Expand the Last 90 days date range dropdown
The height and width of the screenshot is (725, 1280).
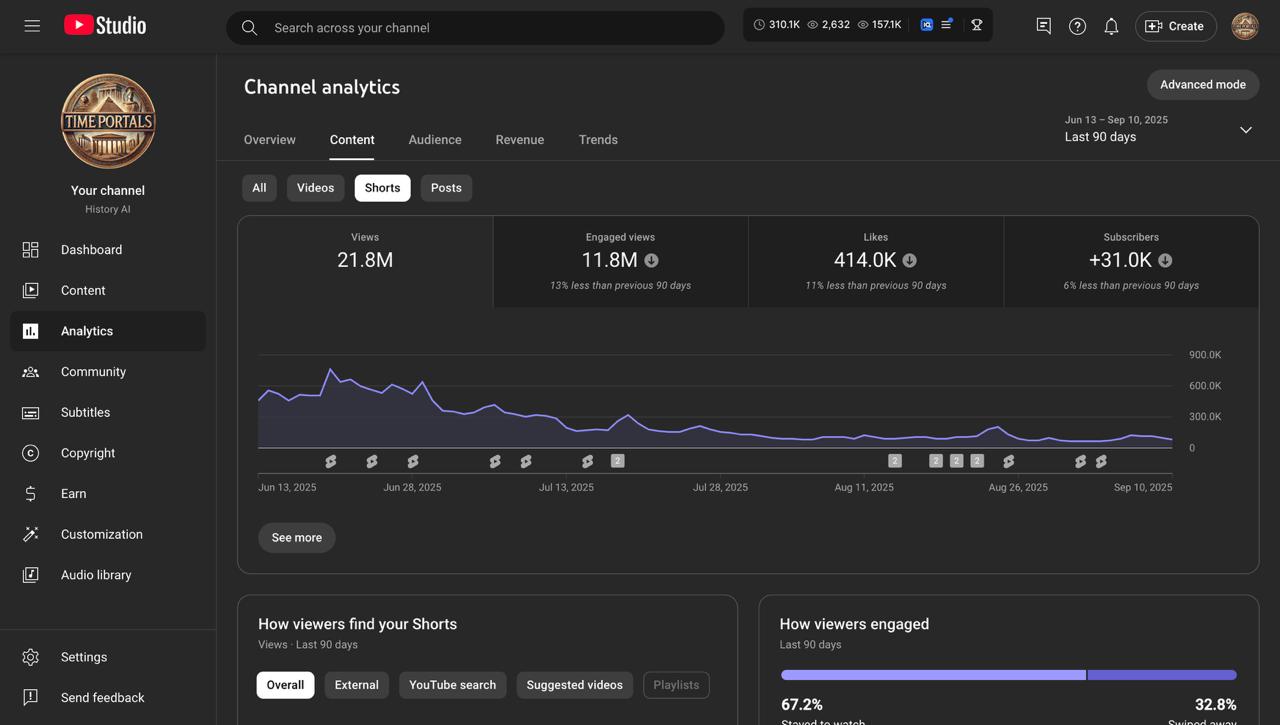[x=1245, y=130]
